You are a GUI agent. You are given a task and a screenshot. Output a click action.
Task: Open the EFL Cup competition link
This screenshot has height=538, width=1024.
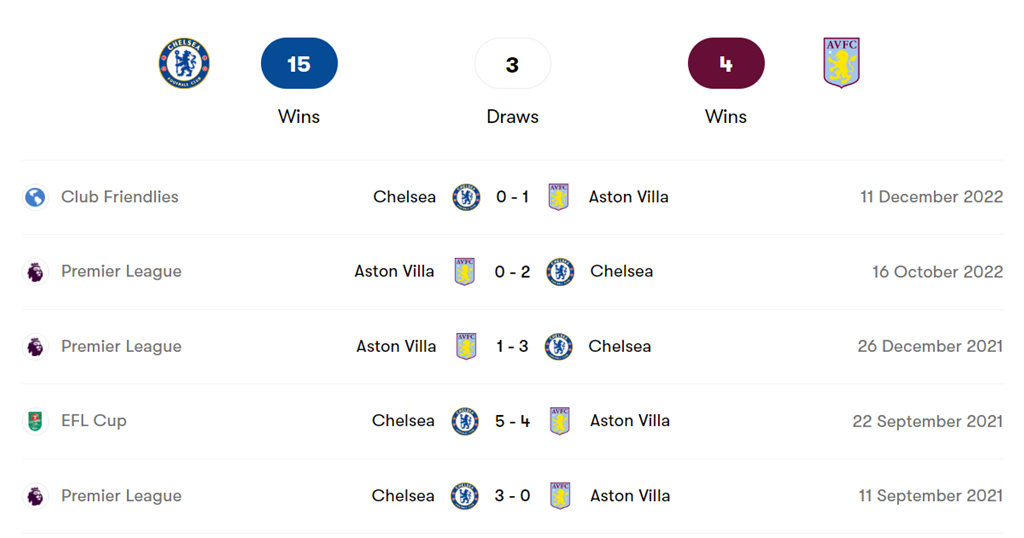coord(94,421)
